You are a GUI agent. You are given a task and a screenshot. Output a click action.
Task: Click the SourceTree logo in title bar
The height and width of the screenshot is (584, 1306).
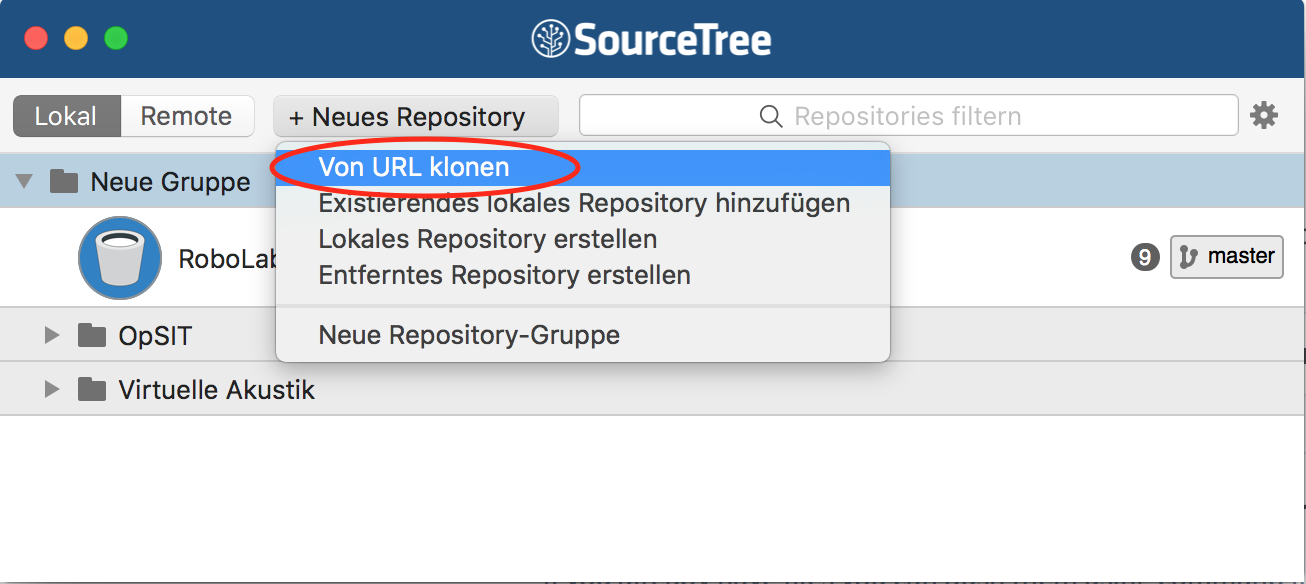[651, 40]
